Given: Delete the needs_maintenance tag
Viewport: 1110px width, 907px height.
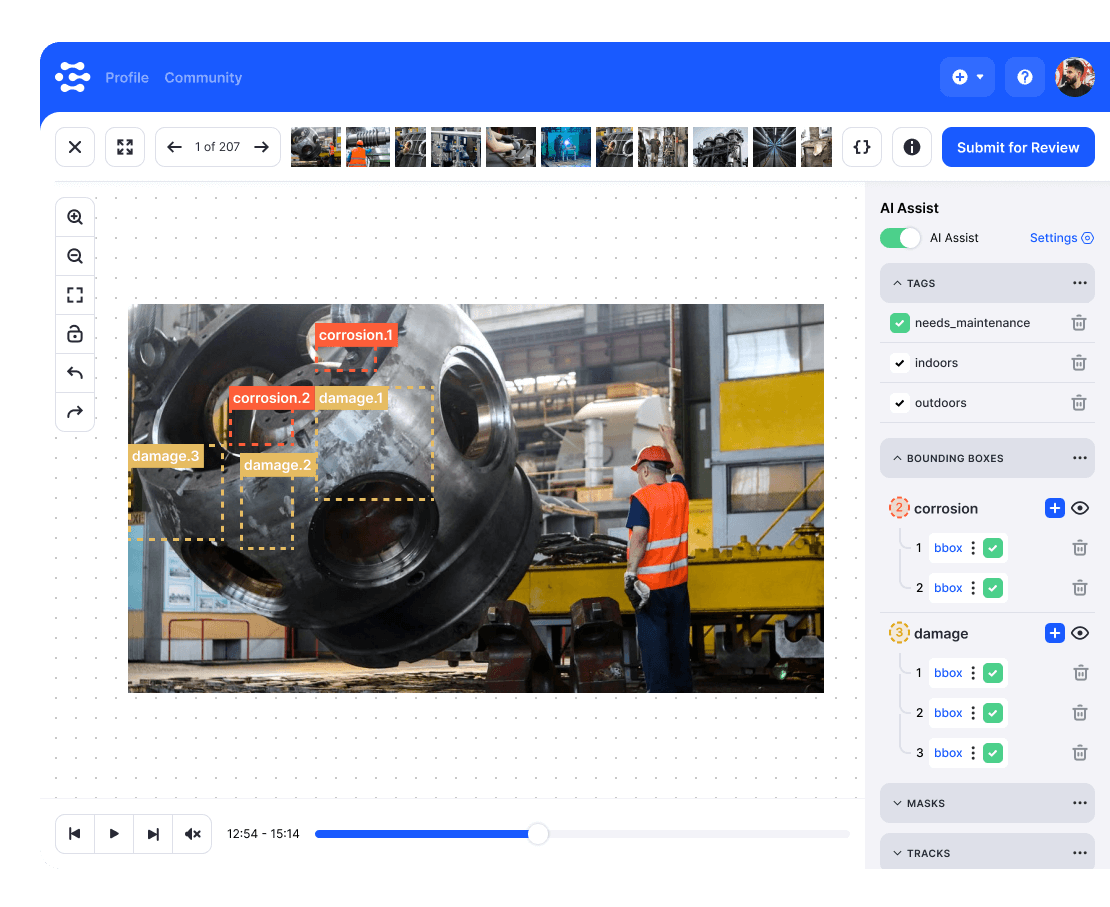Looking at the screenshot, I should point(1079,323).
